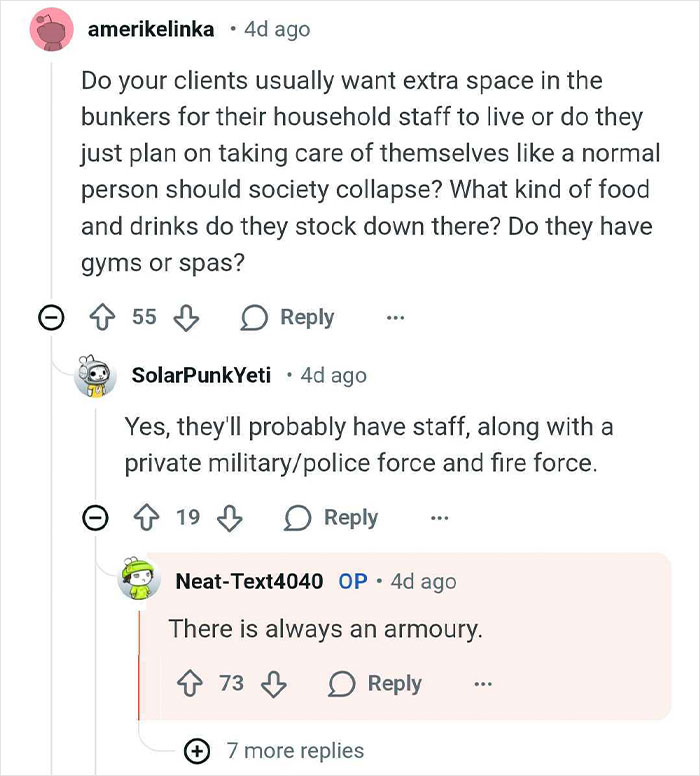Reply to Neat-Text4040's armoury comment
This screenshot has width=700, height=776.
[375, 684]
